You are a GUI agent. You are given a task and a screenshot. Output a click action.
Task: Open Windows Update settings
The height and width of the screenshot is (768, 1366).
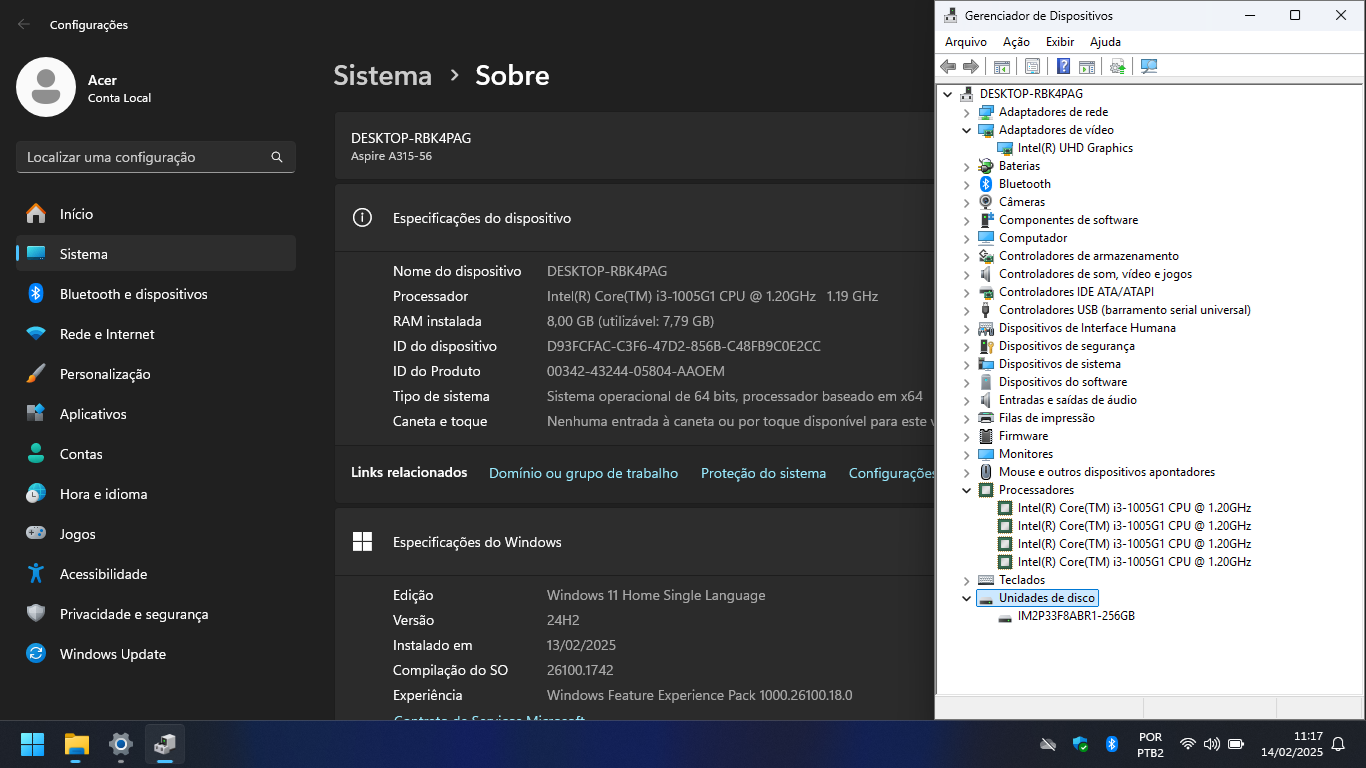click(155, 654)
